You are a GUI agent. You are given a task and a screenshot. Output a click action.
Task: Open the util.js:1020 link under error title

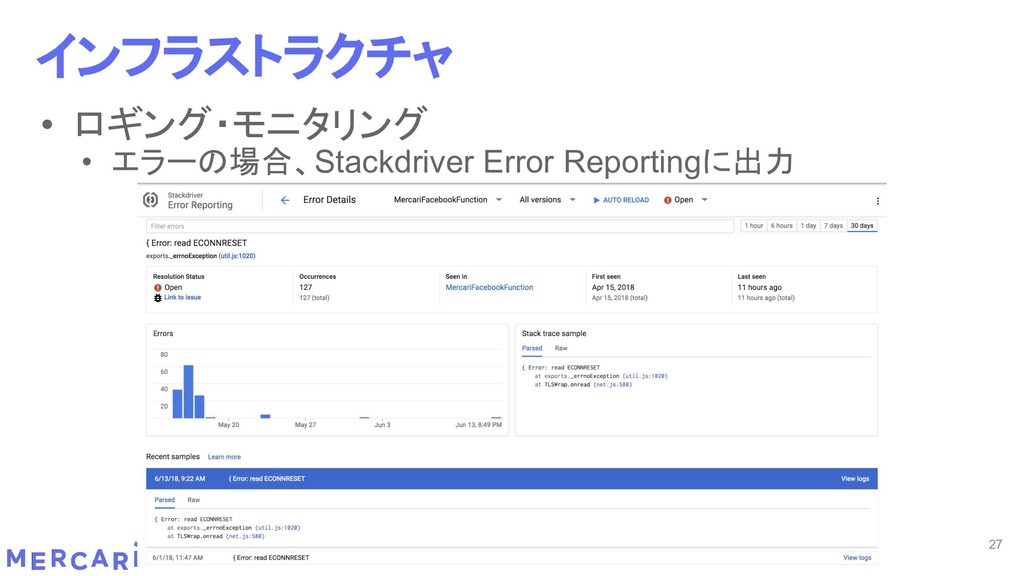tap(237, 256)
